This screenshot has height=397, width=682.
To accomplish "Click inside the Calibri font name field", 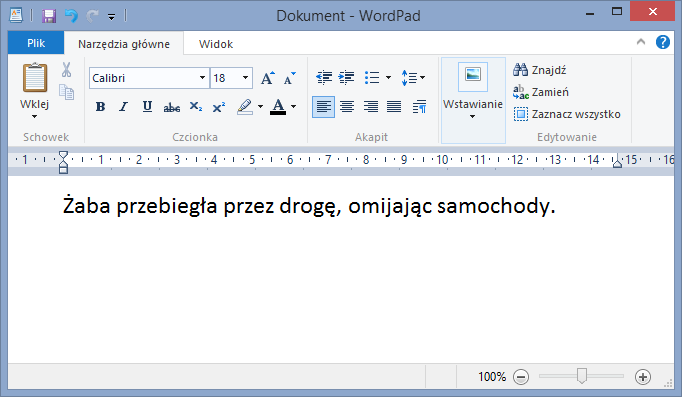I will (144, 78).
